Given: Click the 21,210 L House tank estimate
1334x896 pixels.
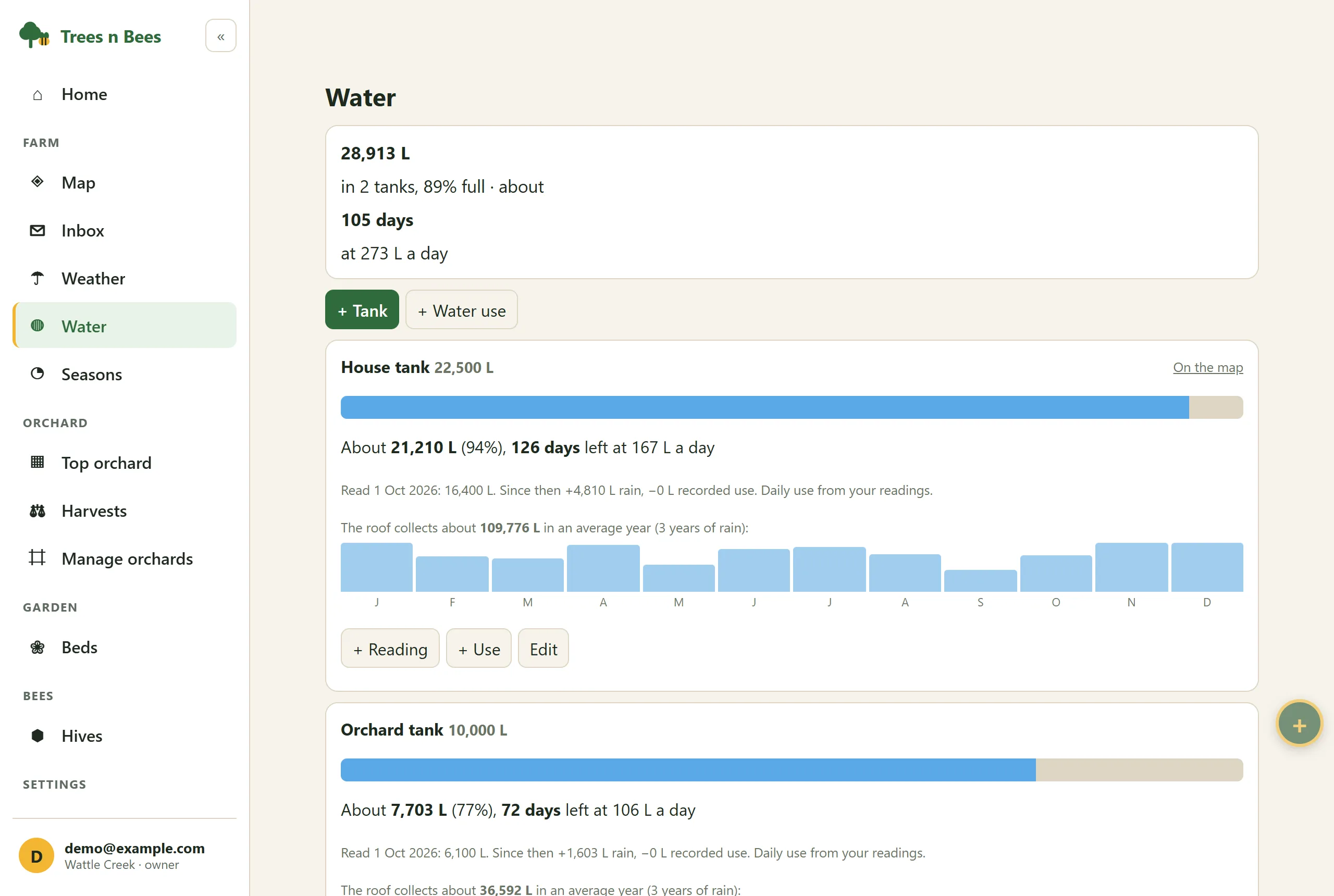Looking at the screenshot, I should click(x=423, y=447).
